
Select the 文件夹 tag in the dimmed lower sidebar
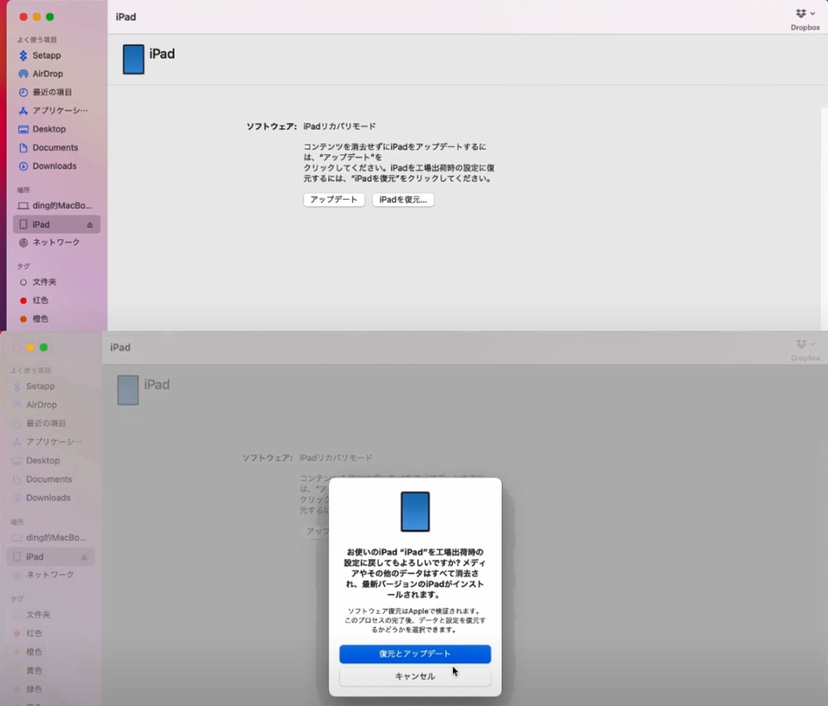pos(32,615)
